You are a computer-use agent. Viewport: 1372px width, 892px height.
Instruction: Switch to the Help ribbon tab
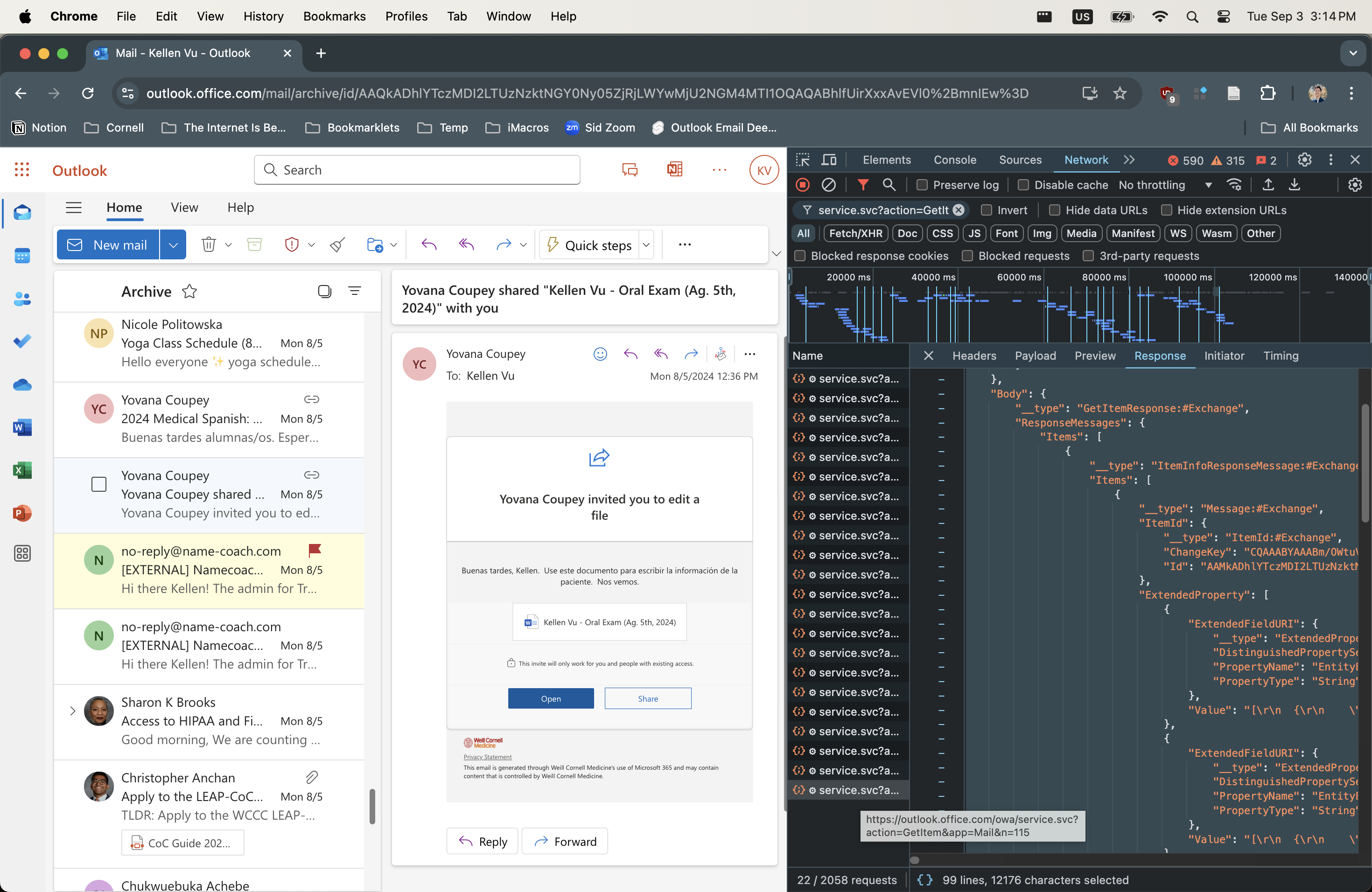click(x=240, y=208)
